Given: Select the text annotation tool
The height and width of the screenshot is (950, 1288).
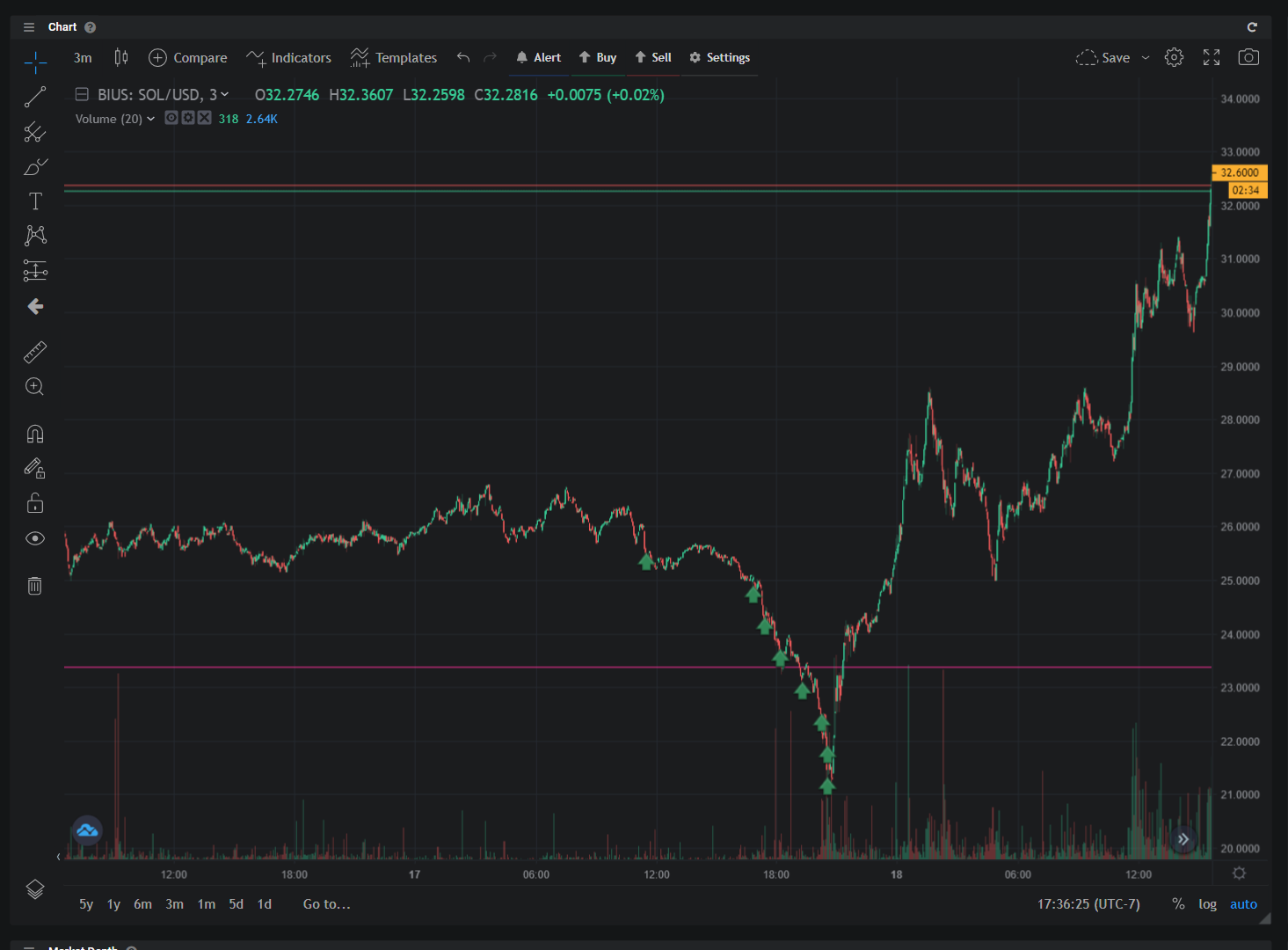Looking at the screenshot, I should pyautogui.click(x=35, y=201).
